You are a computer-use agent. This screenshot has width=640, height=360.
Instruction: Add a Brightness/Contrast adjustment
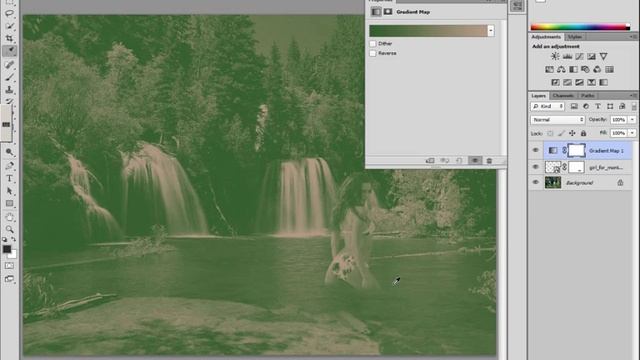[555, 56]
